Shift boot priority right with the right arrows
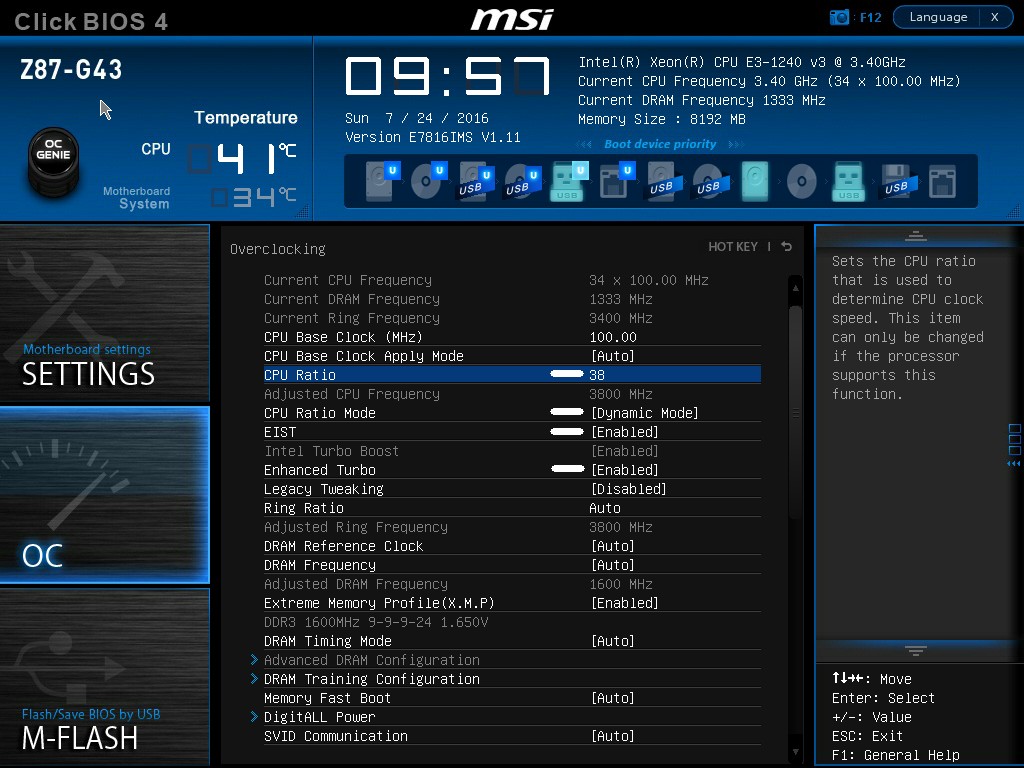Image resolution: width=1024 pixels, height=768 pixels. coord(736,144)
